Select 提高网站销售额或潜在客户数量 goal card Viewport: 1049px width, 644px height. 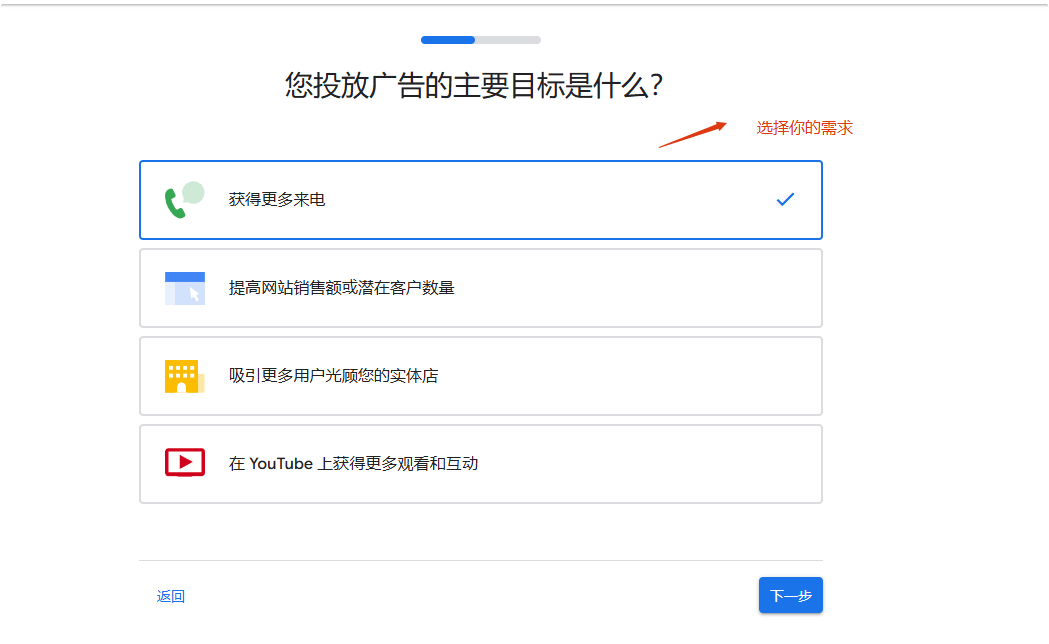480,288
